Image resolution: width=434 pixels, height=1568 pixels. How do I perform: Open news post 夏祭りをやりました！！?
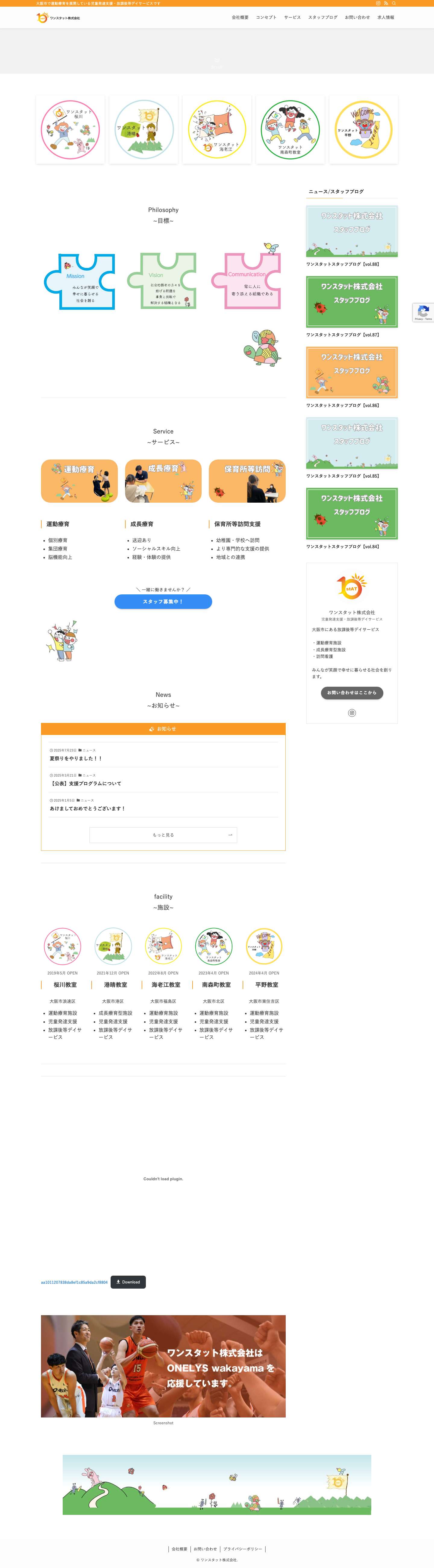(x=76, y=759)
